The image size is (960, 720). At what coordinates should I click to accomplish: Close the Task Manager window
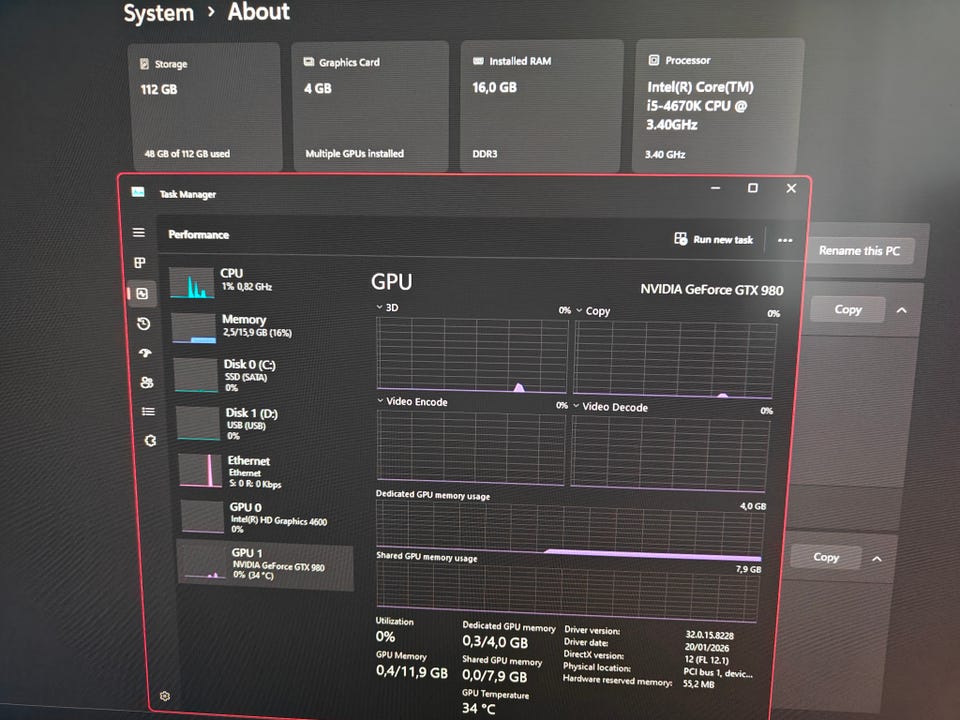click(791, 189)
